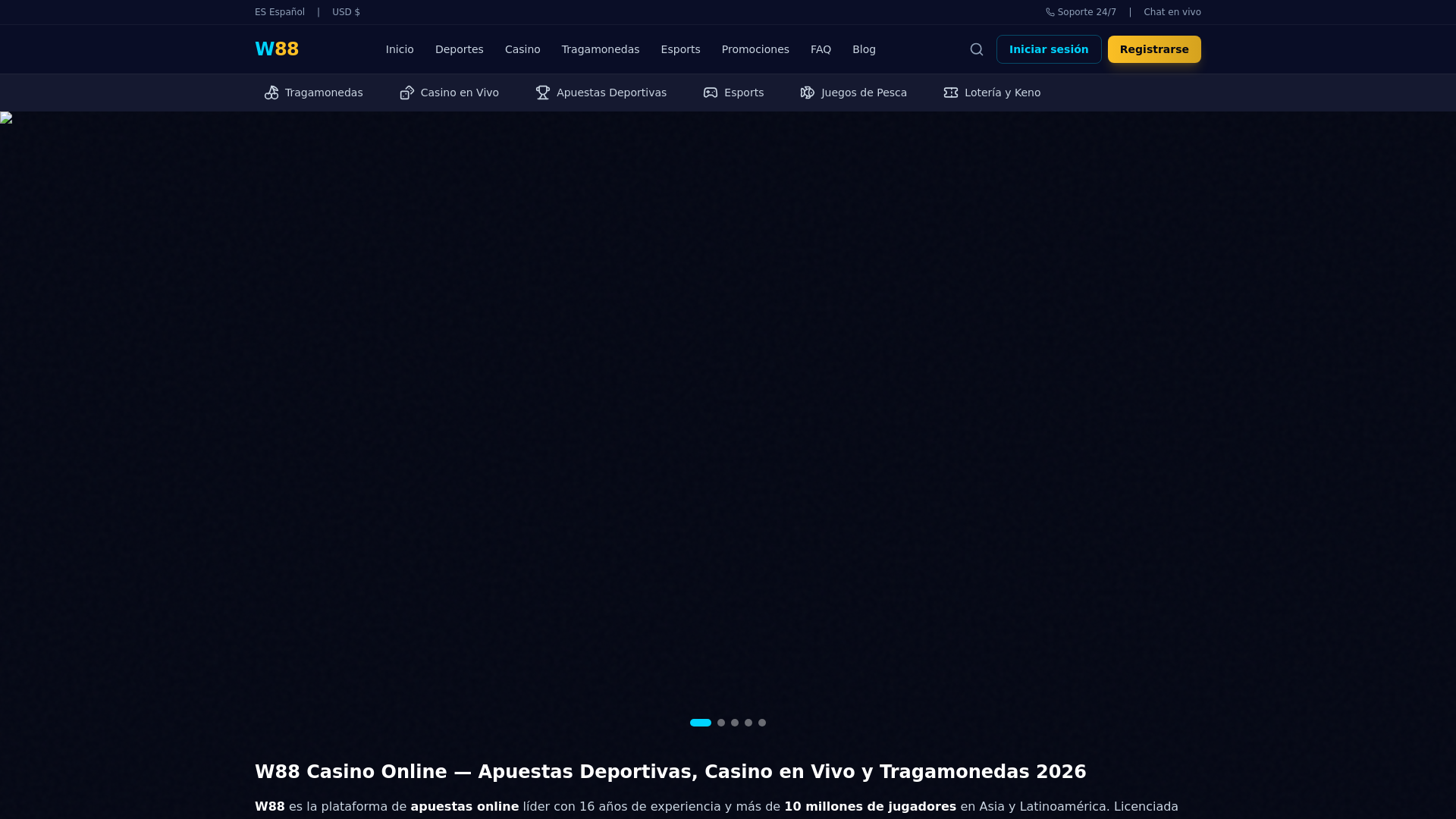Select the fifth carousel slide dot

coord(762,723)
